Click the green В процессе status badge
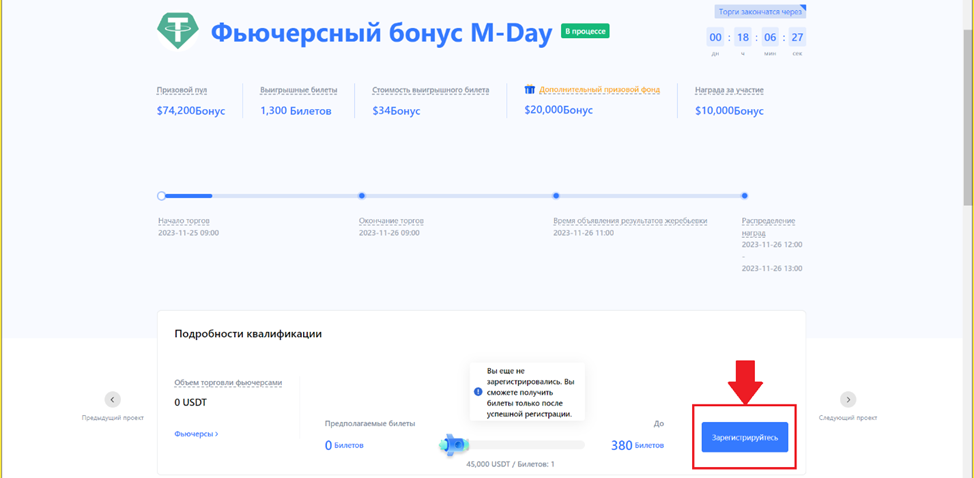The width and height of the screenshot is (974, 478). (x=585, y=31)
